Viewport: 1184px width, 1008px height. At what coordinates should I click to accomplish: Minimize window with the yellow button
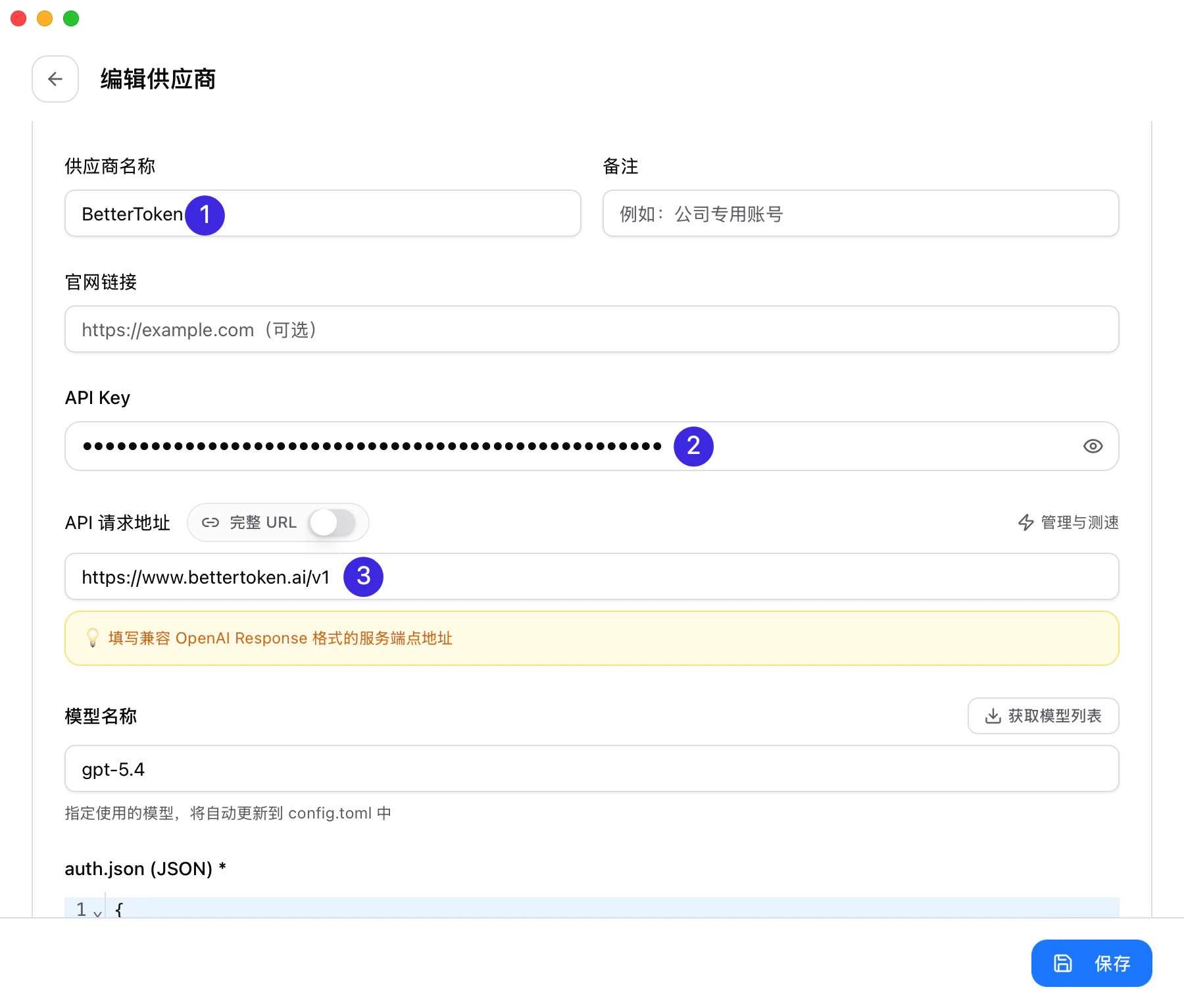point(45,18)
